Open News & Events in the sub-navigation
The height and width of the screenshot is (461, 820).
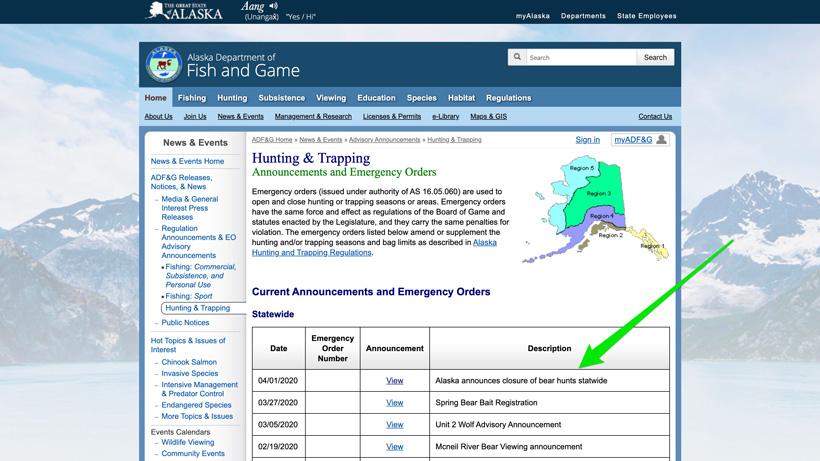pos(241,117)
